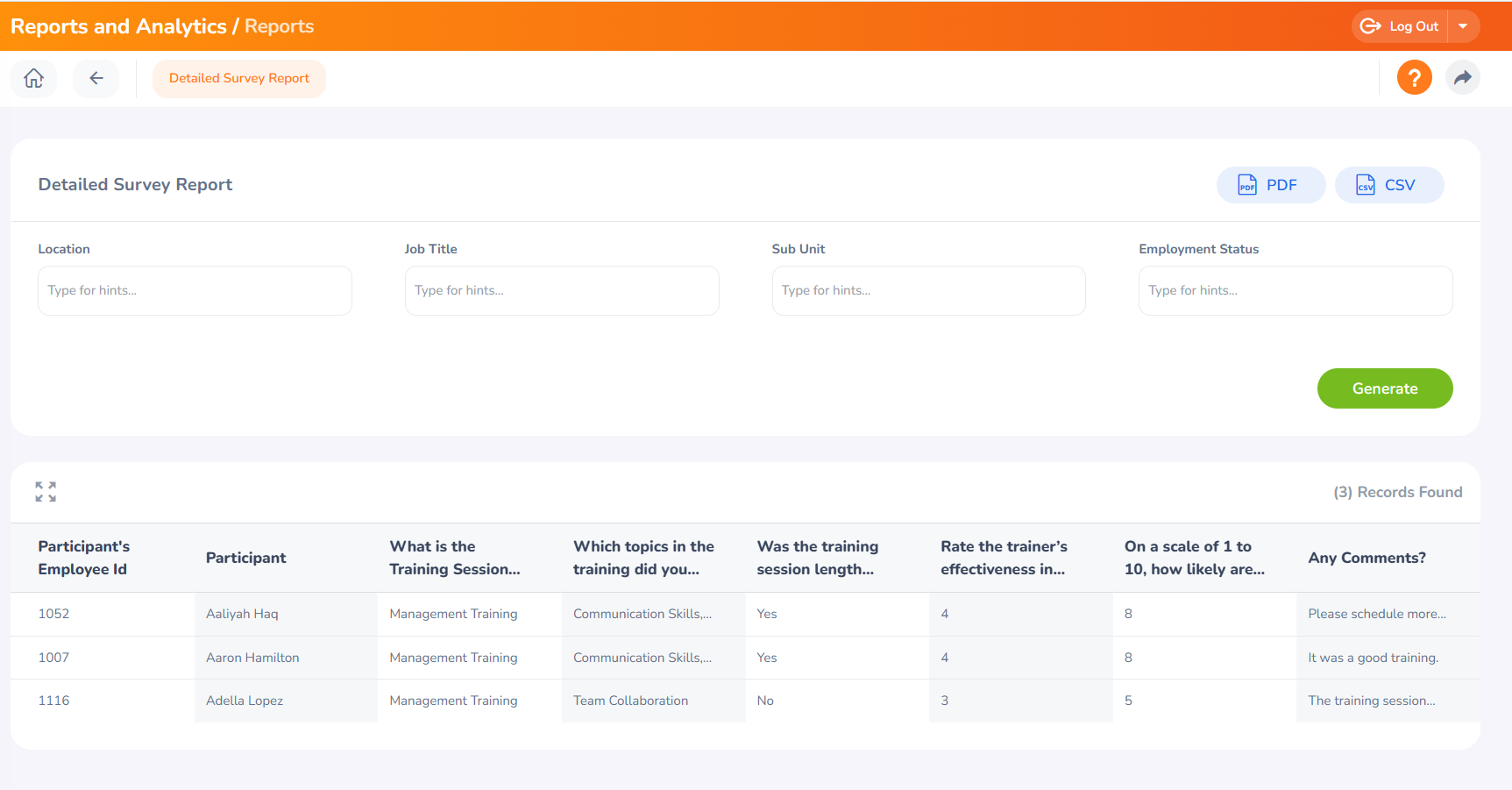Open the help question mark icon
Screen dimensions: 1512x790
[1414, 78]
